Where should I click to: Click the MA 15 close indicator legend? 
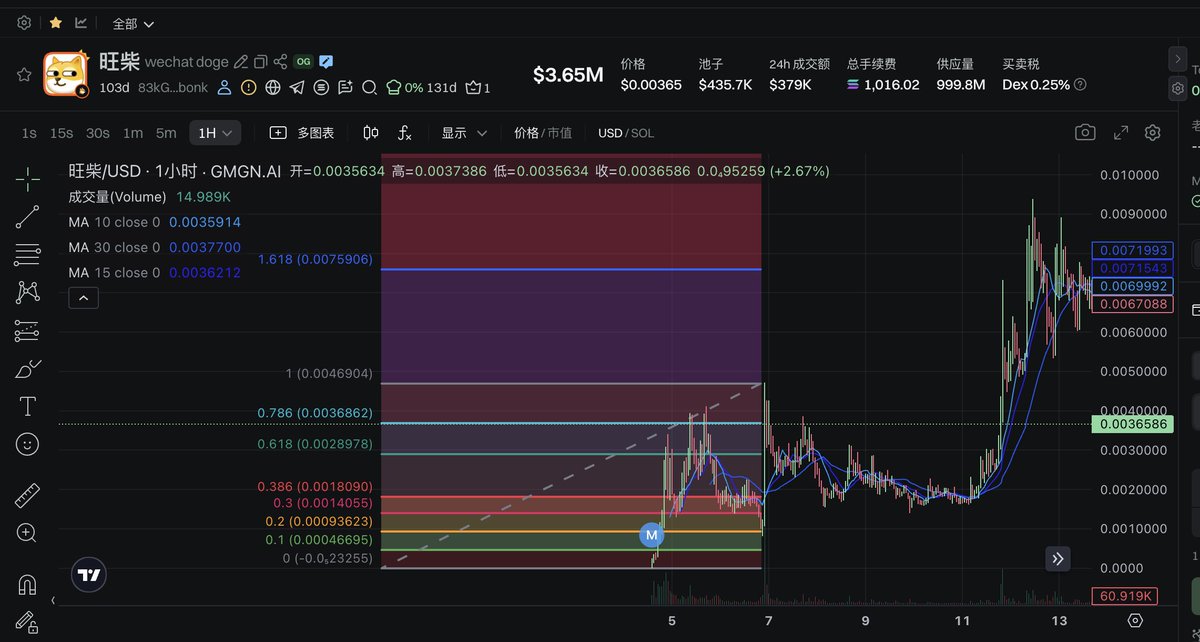coord(155,272)
